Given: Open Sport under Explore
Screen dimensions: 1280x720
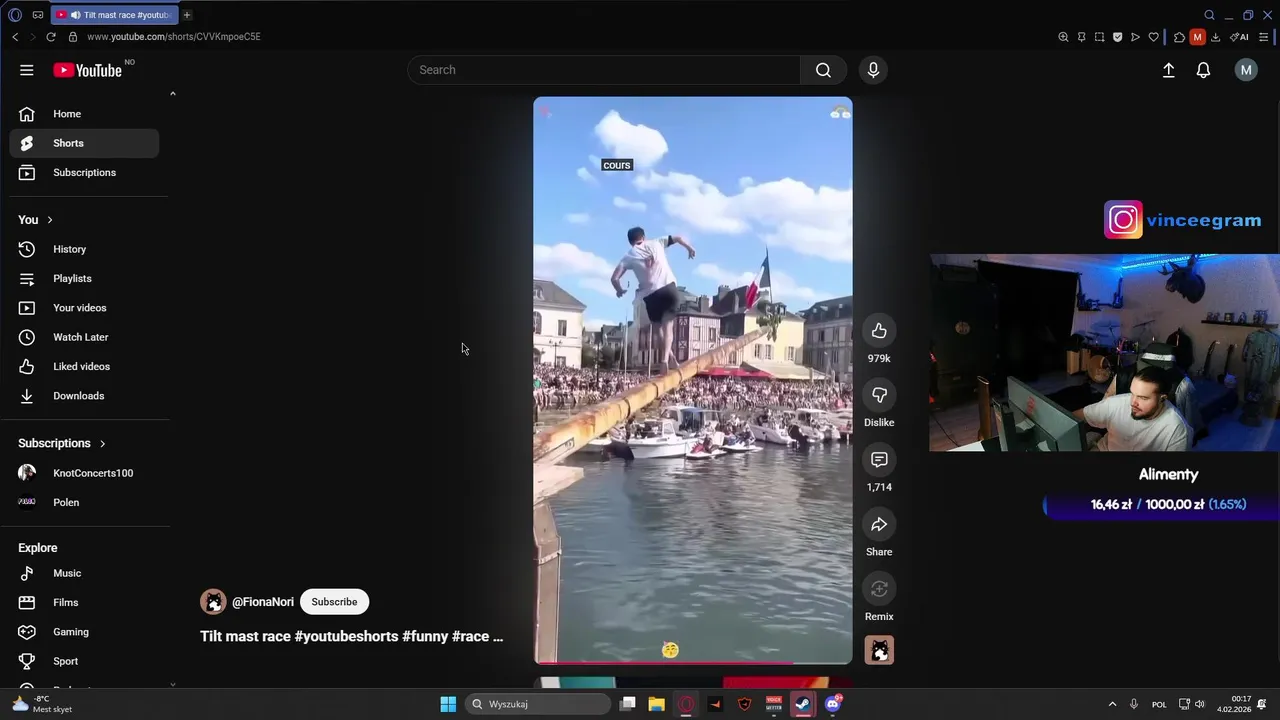Looking at the screenshot, I should point(84,661).
